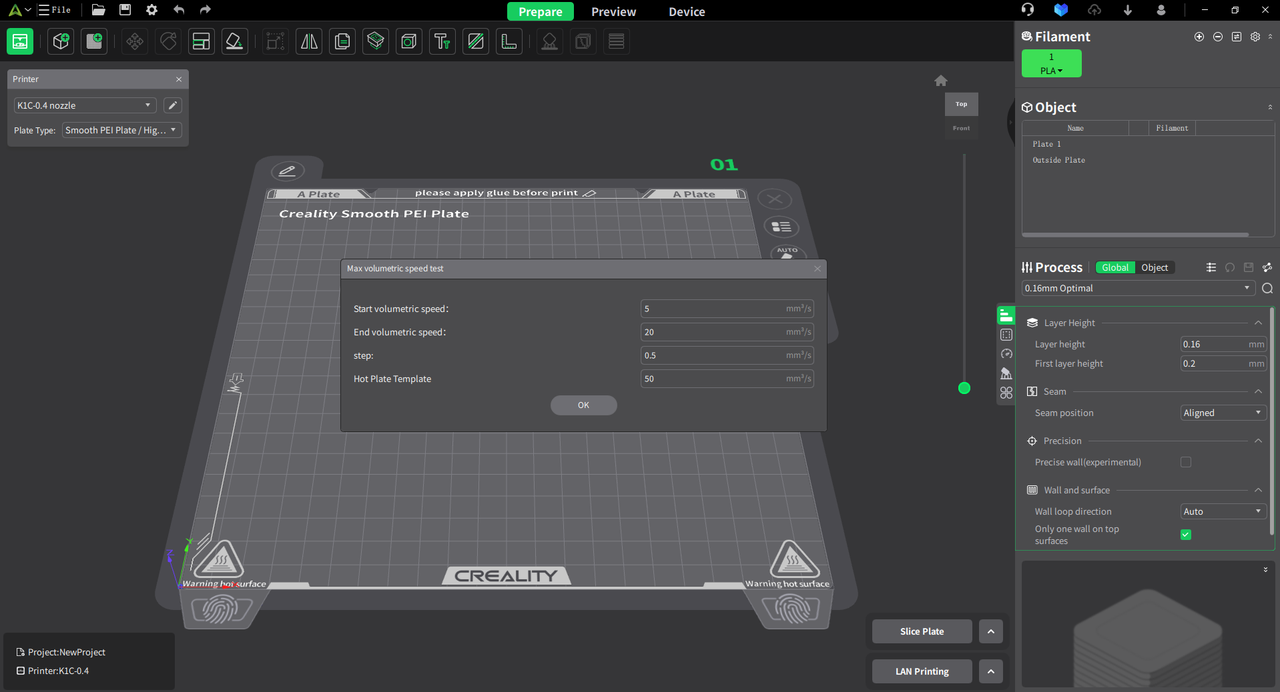
Task: Select the Mirror tool
Action: [310, 41]
